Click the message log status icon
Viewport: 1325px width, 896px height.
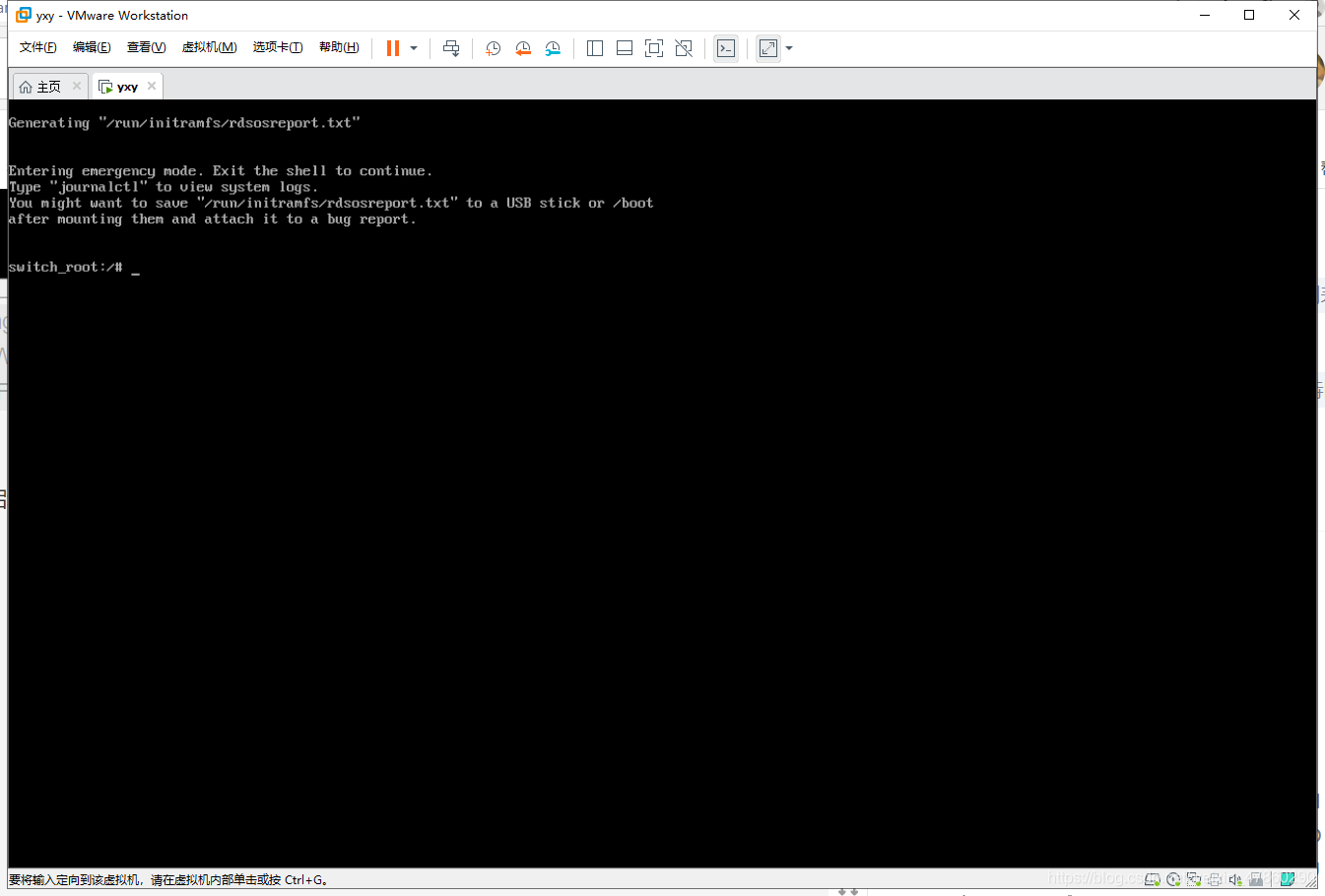1288,879
